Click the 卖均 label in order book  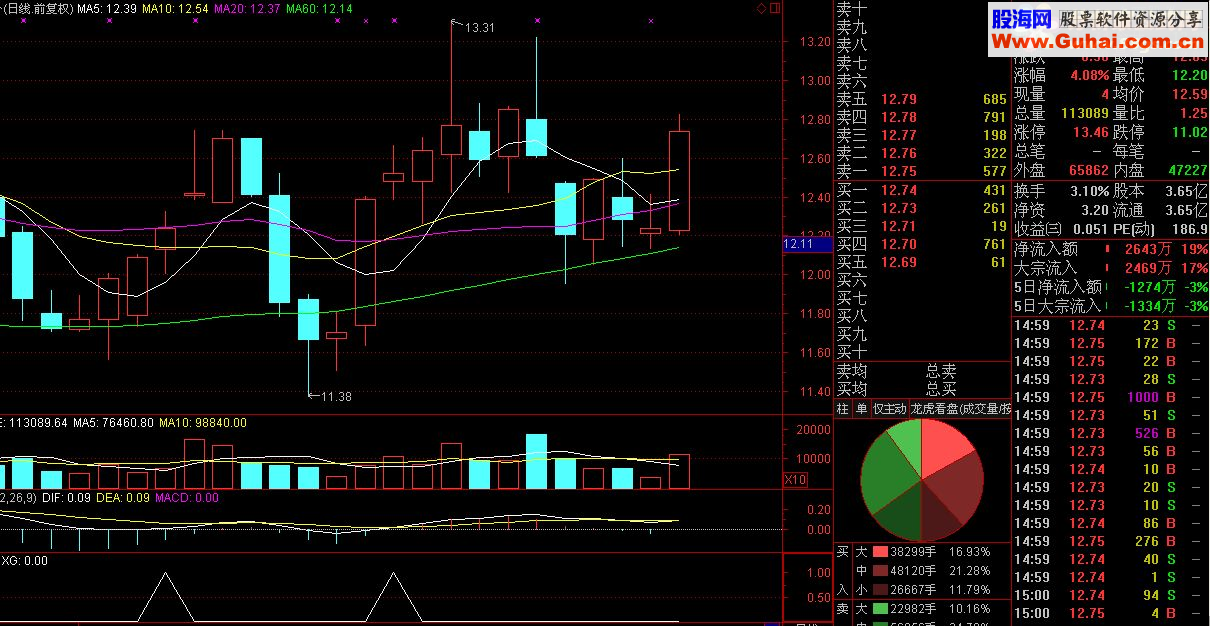[x=852, y=371]
